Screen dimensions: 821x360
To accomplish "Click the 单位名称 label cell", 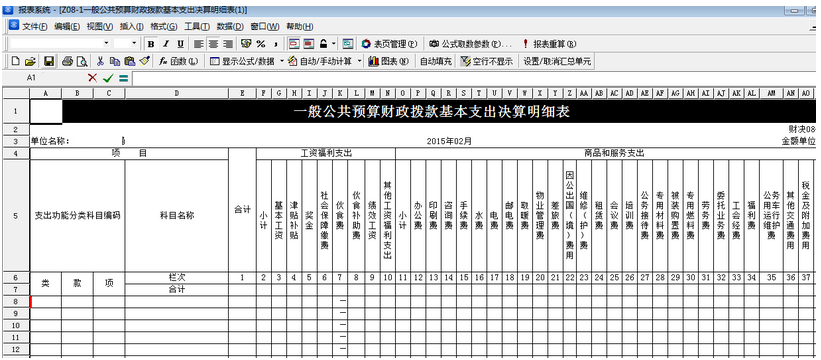I will 50,141.
